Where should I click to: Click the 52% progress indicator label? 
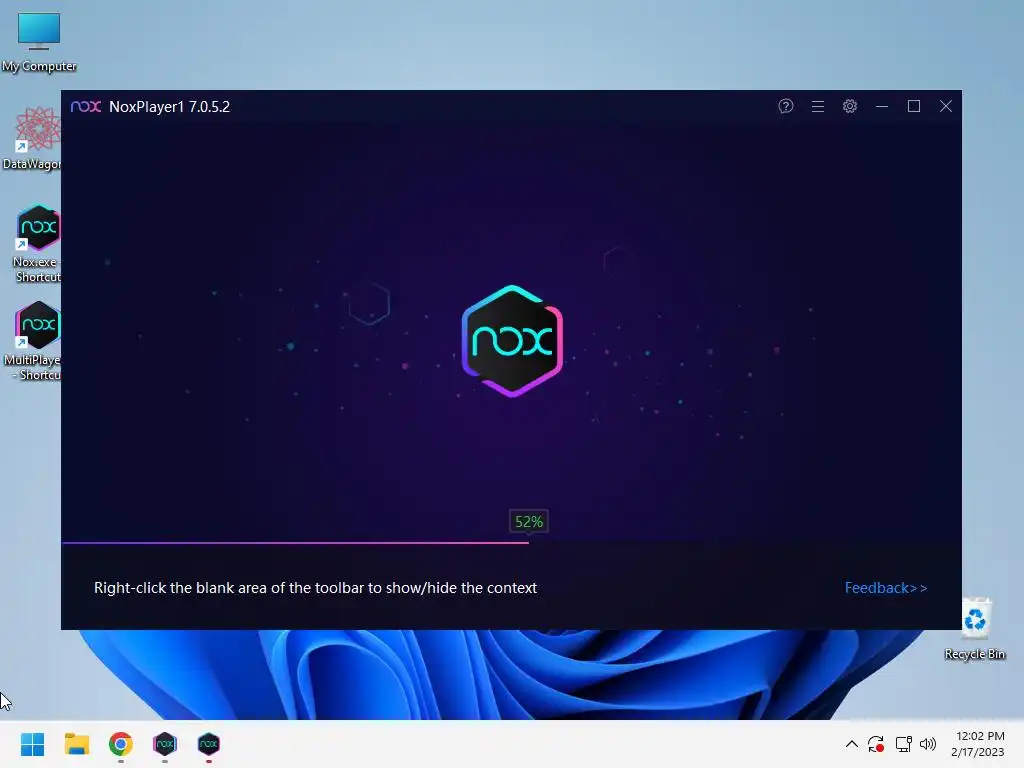pos(529,522)
